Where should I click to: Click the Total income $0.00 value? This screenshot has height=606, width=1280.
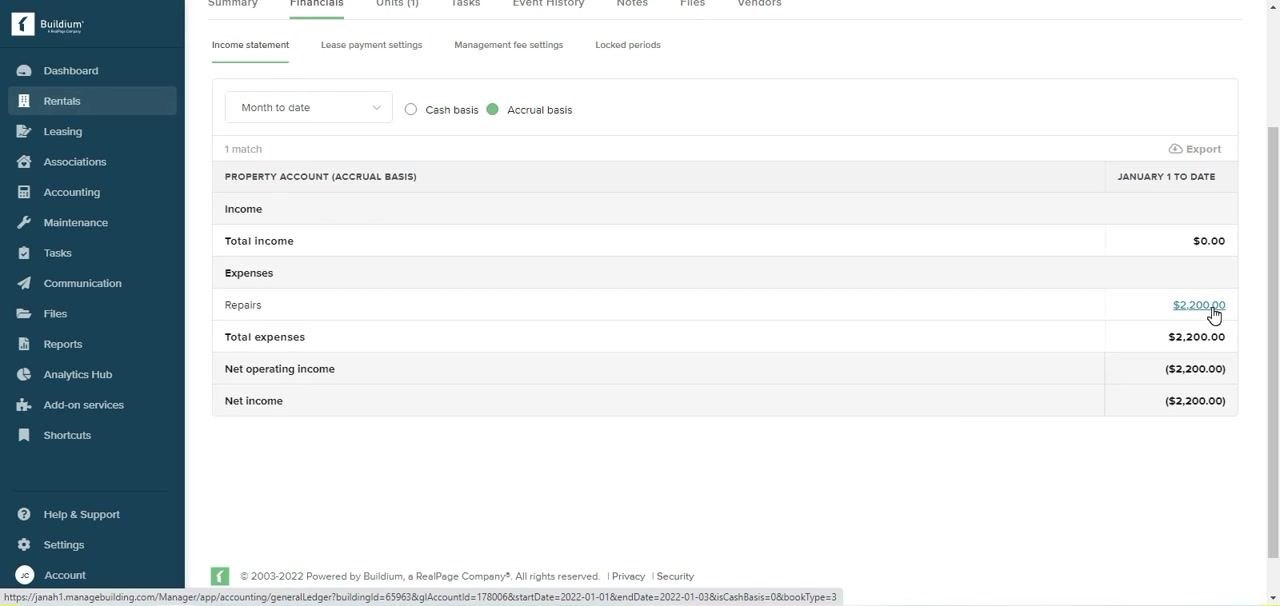[1209, 241]
